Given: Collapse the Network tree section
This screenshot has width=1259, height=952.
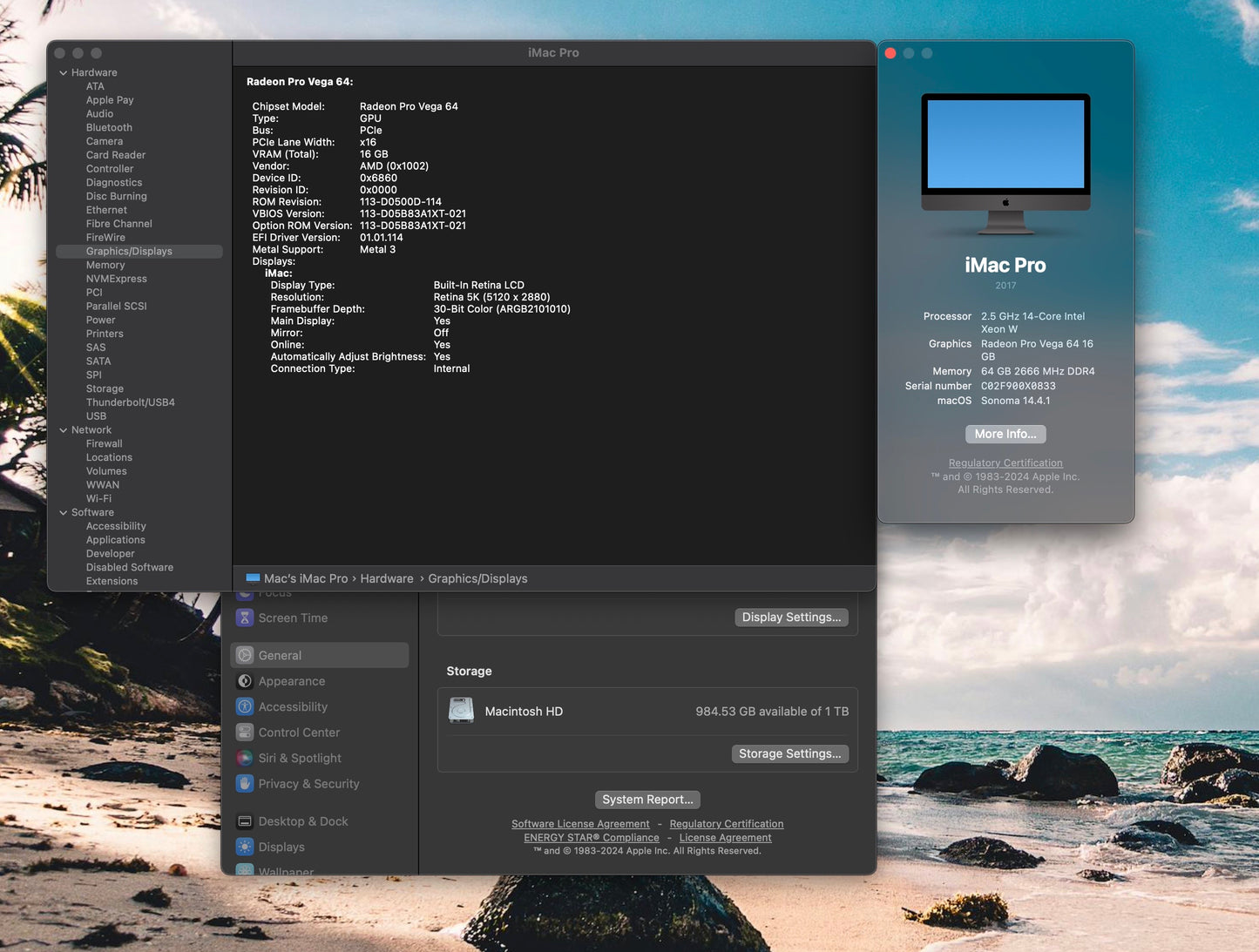Looking at the screenshot, I should [63, 430].
